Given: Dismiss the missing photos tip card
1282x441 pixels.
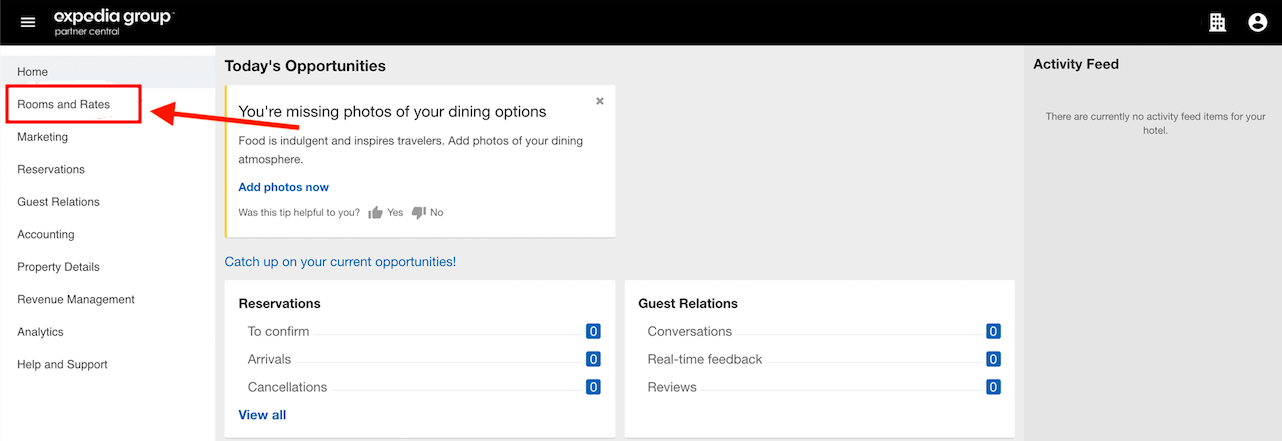Looking at the screenshot, I should point(600,101).
